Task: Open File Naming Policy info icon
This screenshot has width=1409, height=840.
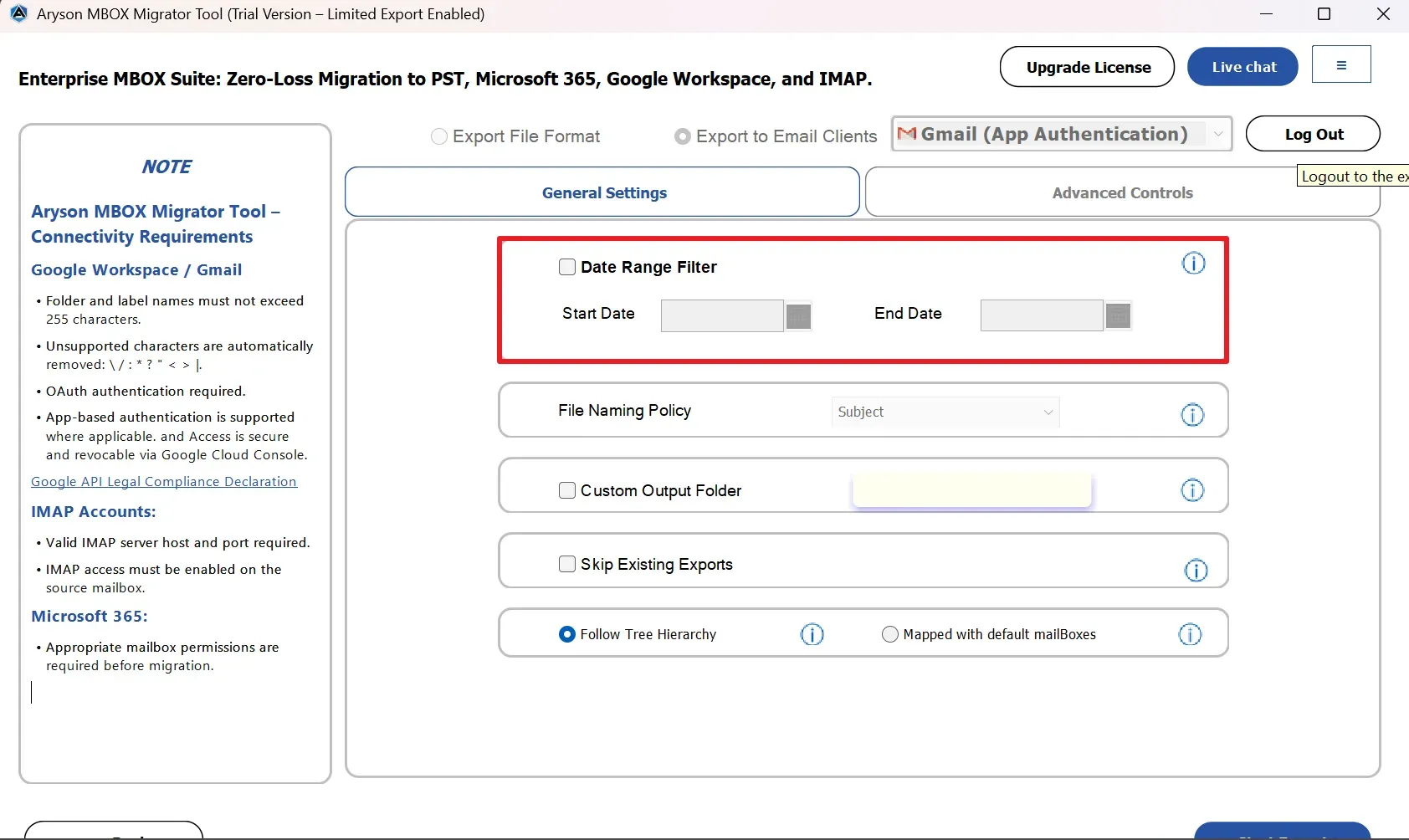Action: tap(1192, 414)
